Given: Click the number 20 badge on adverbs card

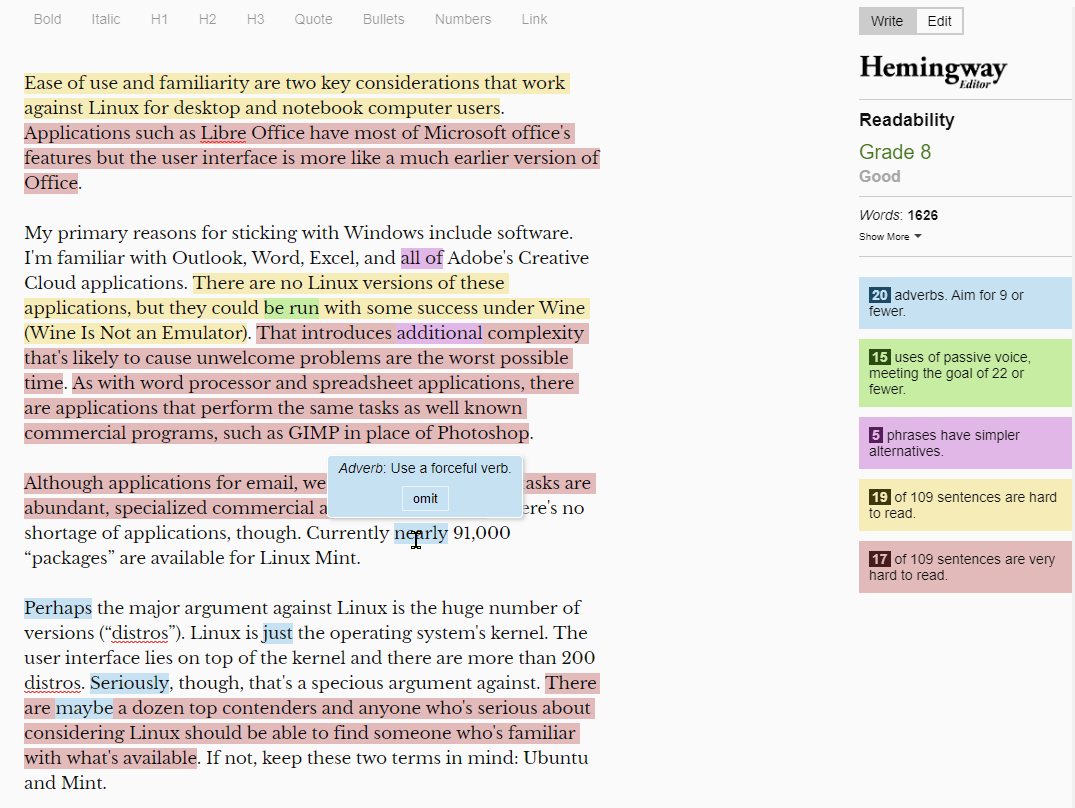Looking at the screenshot, I should click(x=880, y=295).
